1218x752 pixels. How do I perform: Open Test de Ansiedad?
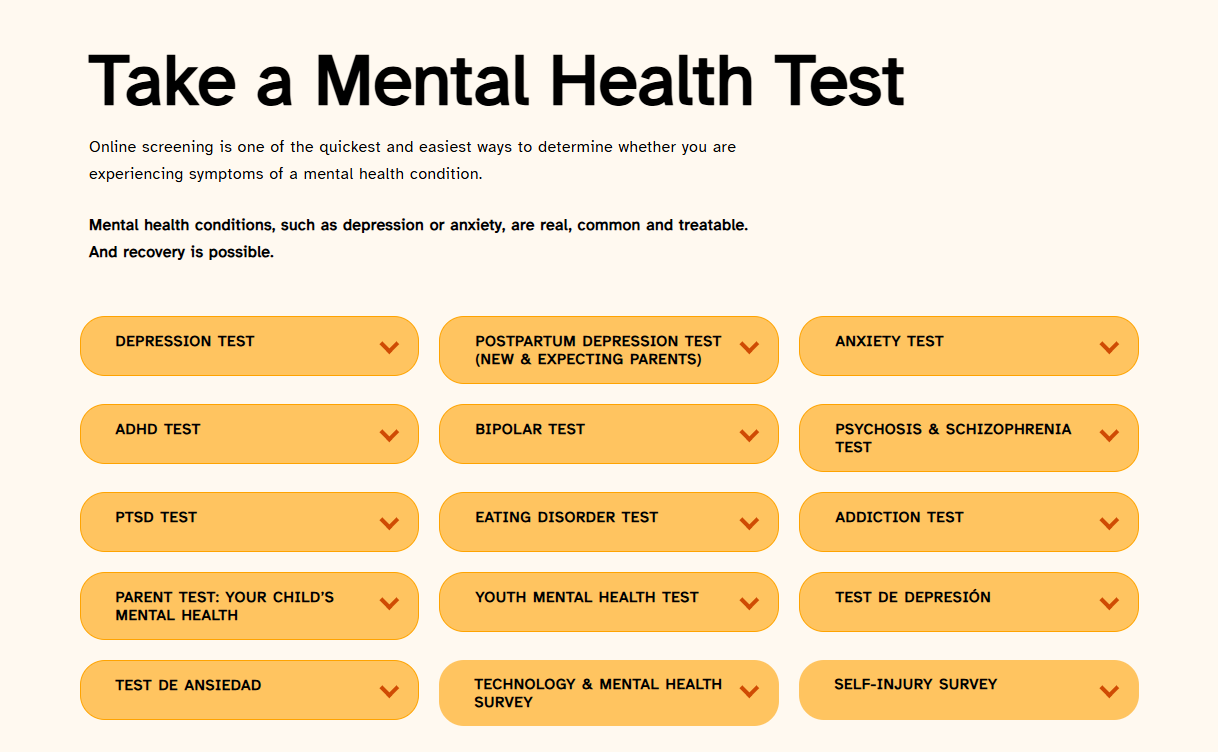click(249, 689)
